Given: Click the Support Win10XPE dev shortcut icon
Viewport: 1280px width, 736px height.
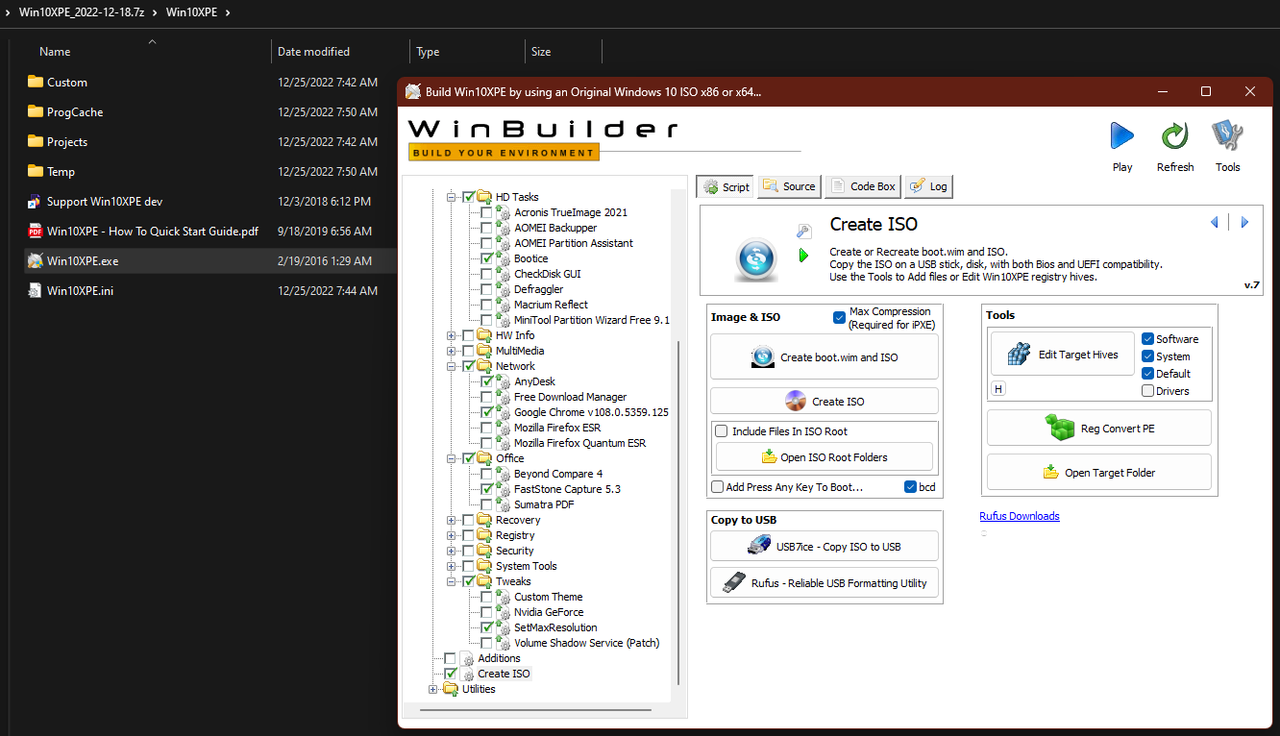Looking at the screenshot, I should [35, 201].
